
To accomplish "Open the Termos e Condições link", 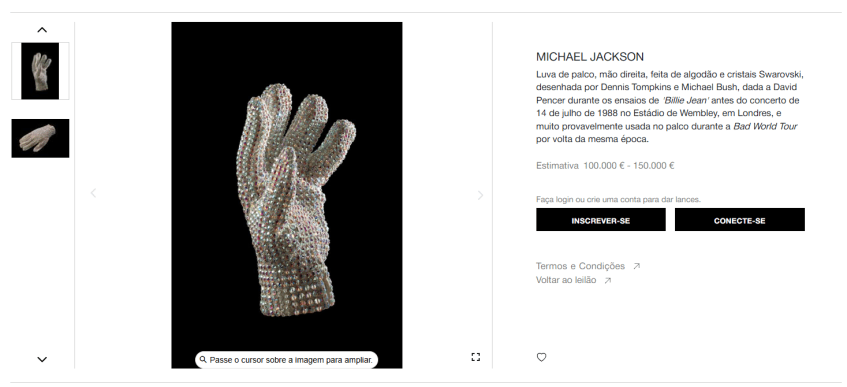I will point(580,266).
